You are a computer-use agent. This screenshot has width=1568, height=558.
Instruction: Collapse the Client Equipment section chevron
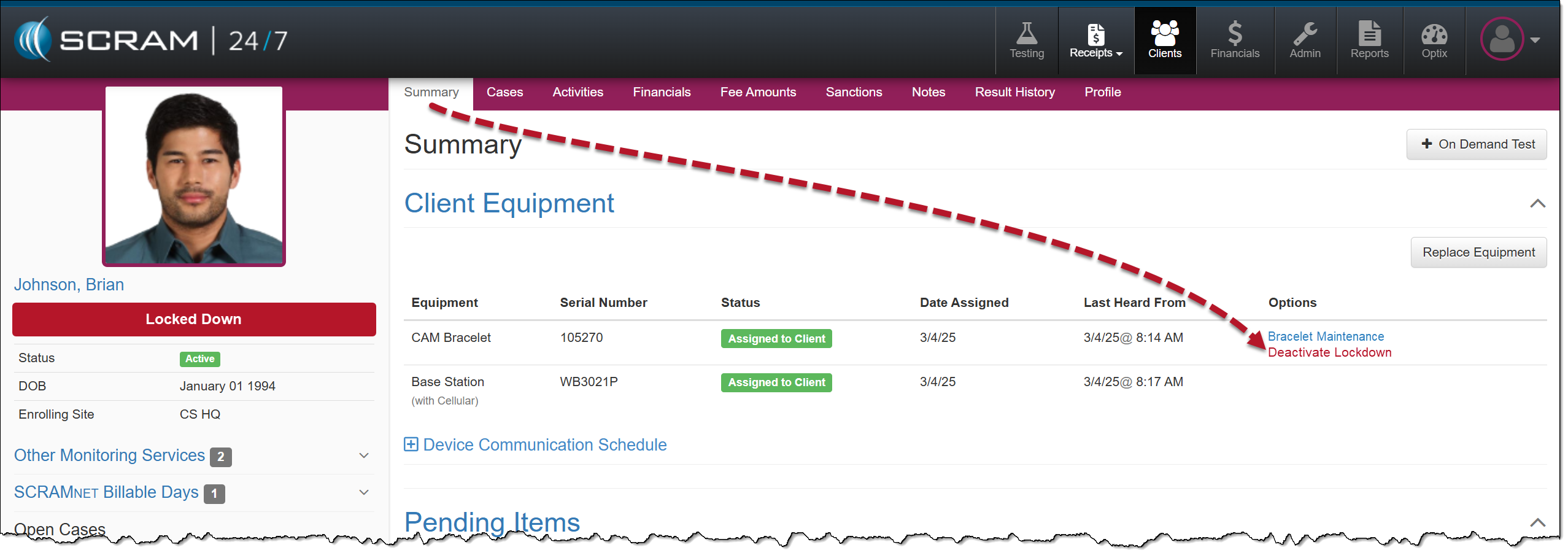tap(1537, 204)
